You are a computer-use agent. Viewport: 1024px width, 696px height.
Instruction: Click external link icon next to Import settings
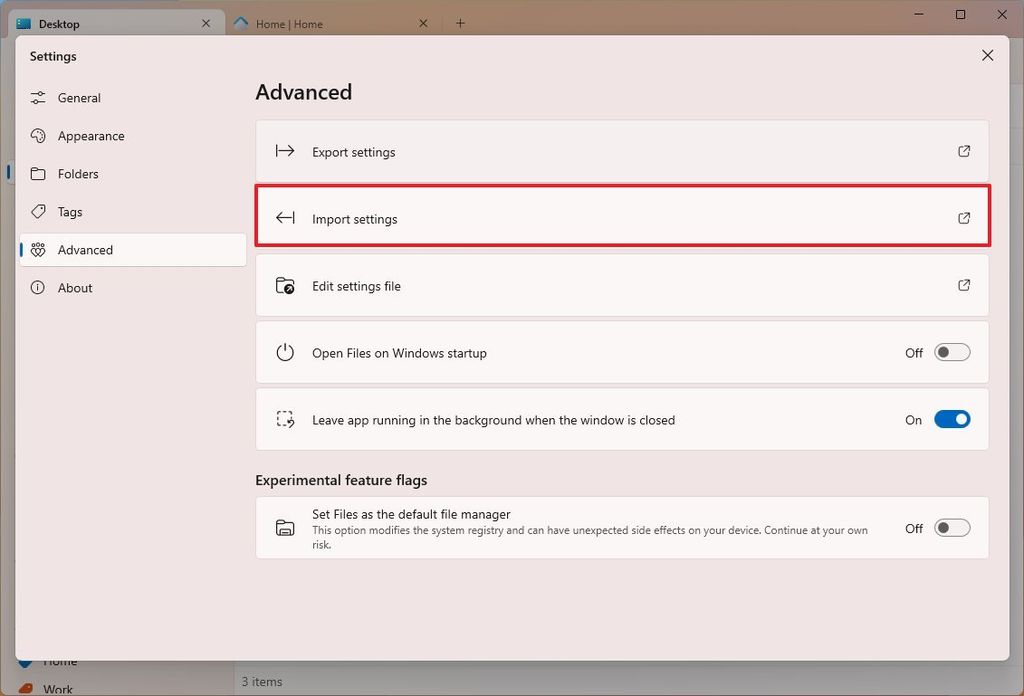(x=963, y=217)
